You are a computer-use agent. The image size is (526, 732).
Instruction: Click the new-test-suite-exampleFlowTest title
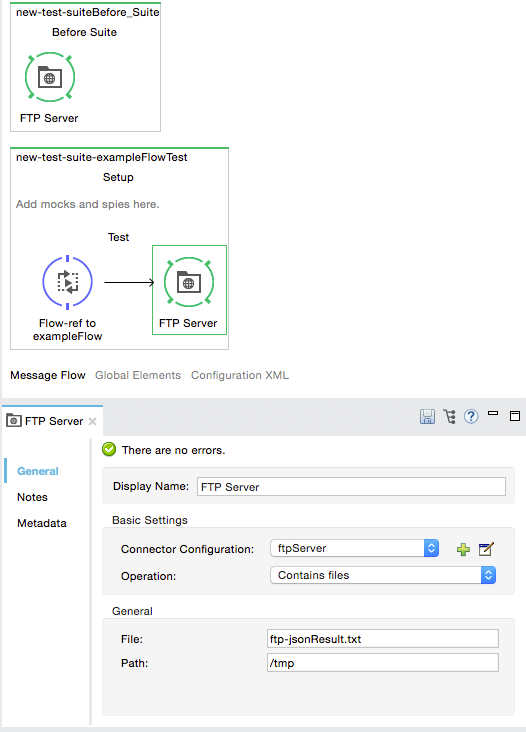tap(102, 157)
